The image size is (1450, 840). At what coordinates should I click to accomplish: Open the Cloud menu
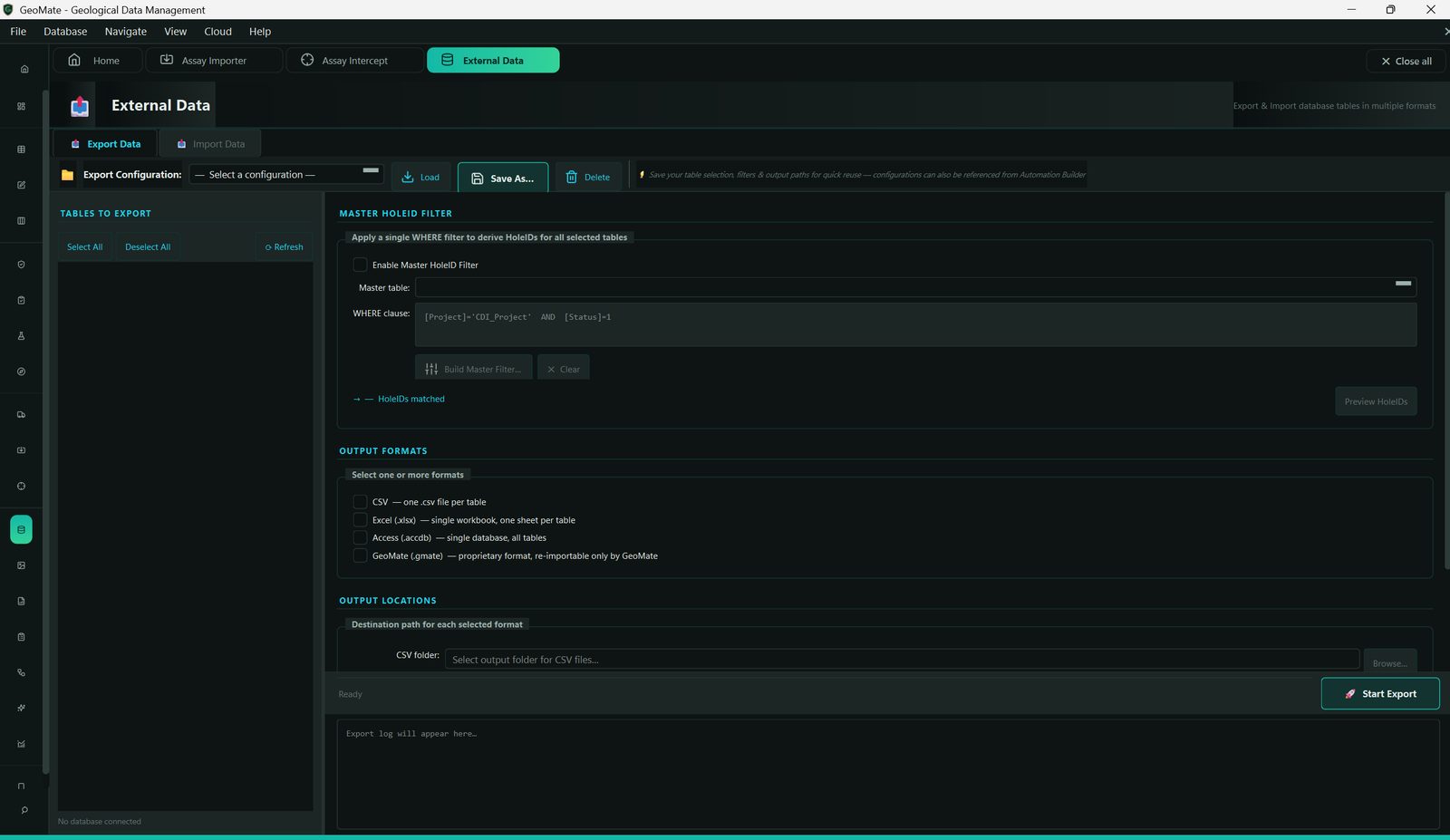pos(217,32)
